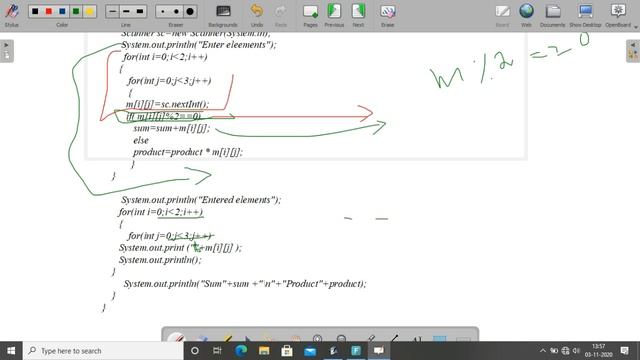
Task: Choose the medium eraser size
Action: coord(176,11)
